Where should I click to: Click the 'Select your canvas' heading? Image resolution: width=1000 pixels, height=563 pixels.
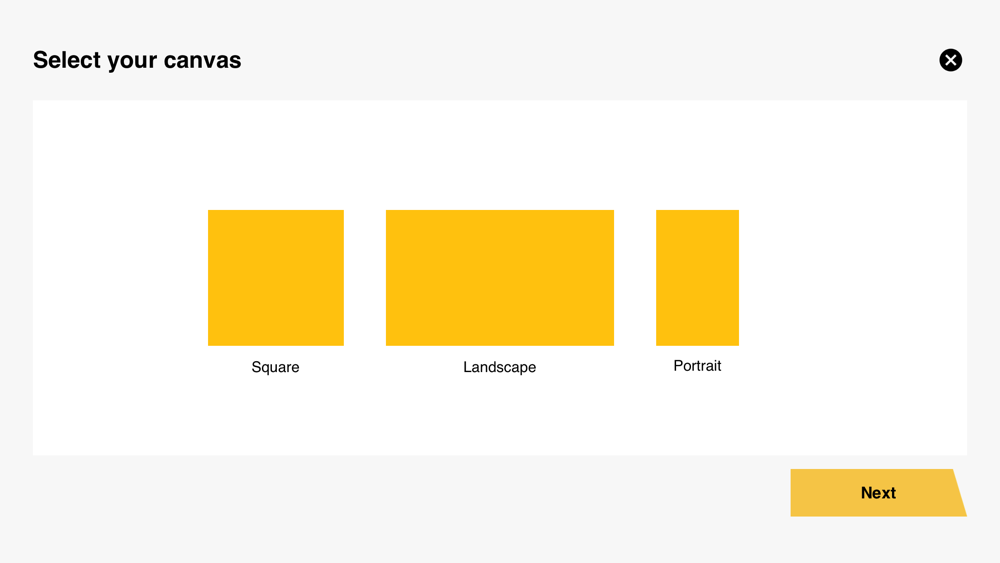pos(137,60)
